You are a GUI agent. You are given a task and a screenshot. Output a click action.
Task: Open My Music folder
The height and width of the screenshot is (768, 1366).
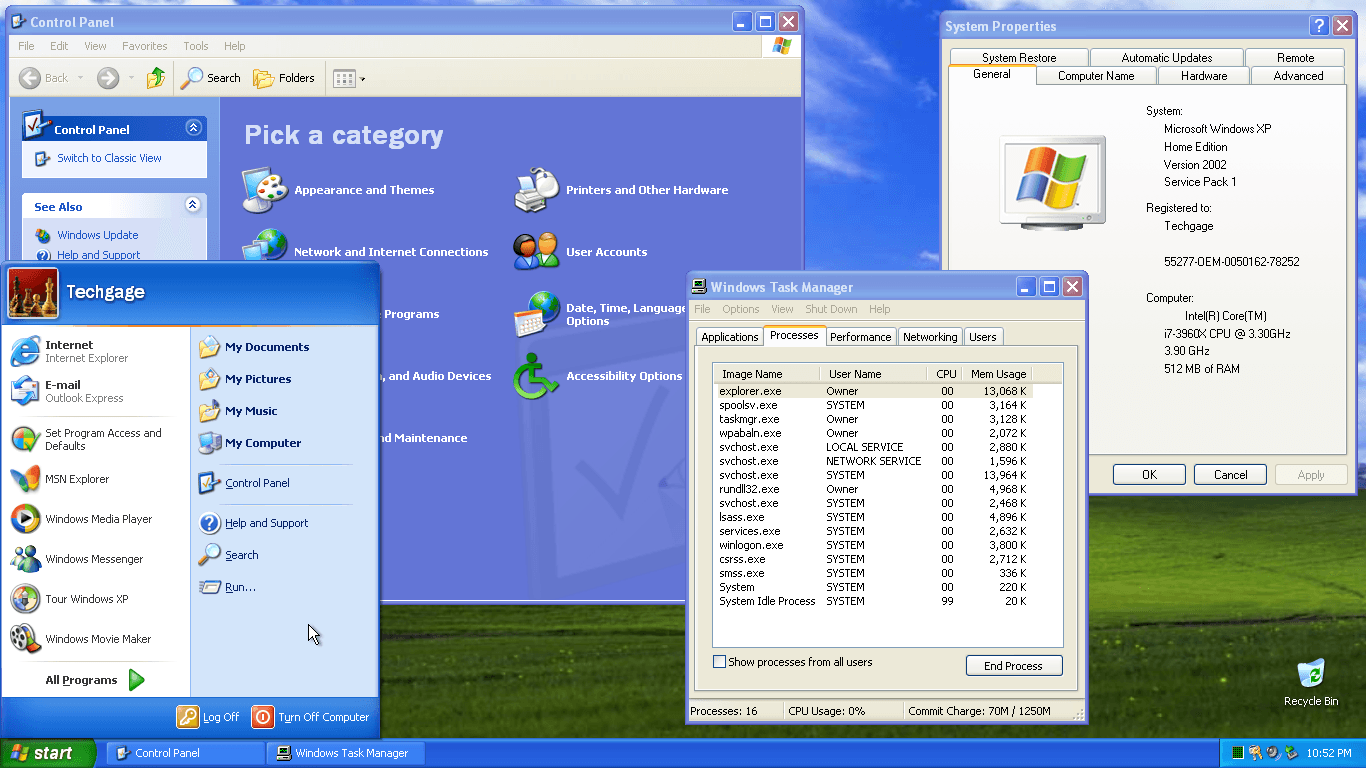click(238, 411)
